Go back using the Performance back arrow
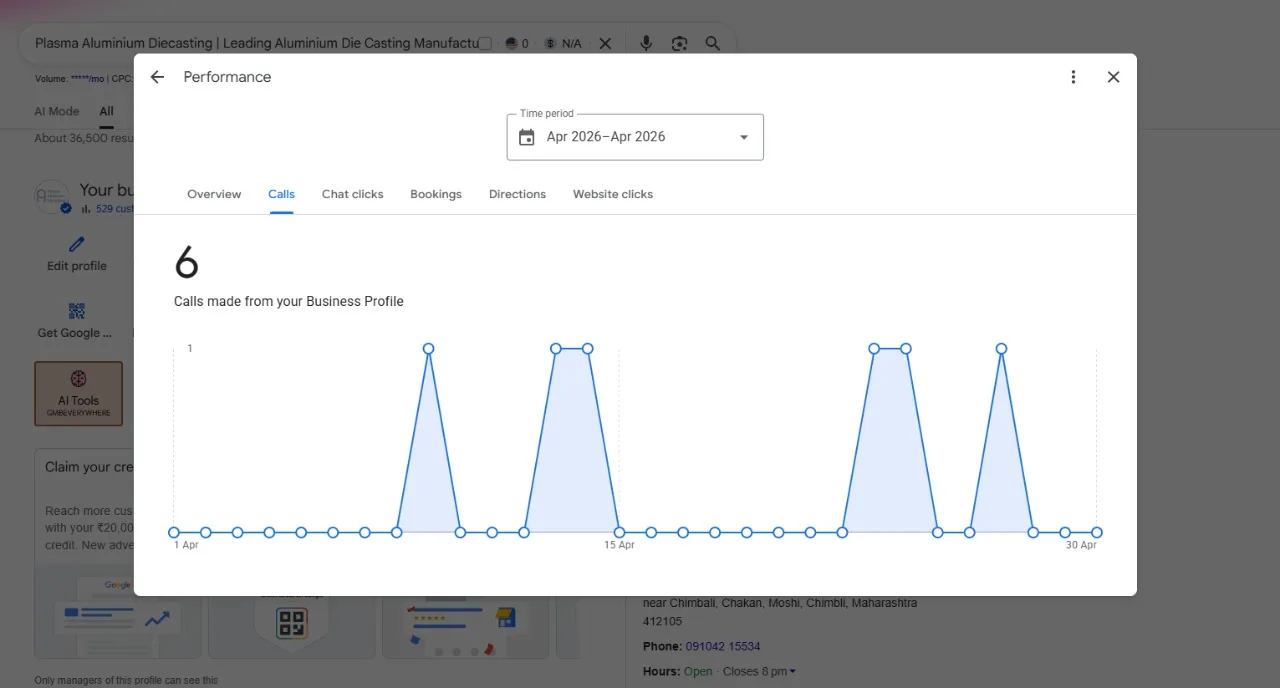The height and width of the screenshot is (688, 1280). [157, 77]
